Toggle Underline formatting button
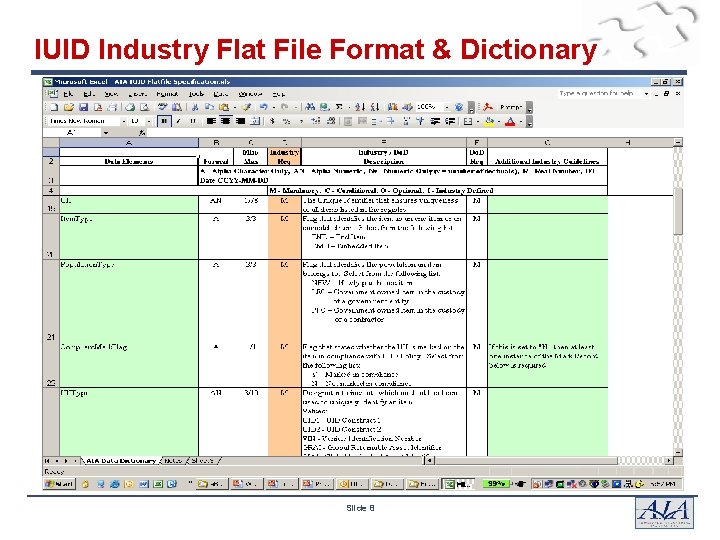720x540 pixels. pyautogui.click(x=192, y=121)
